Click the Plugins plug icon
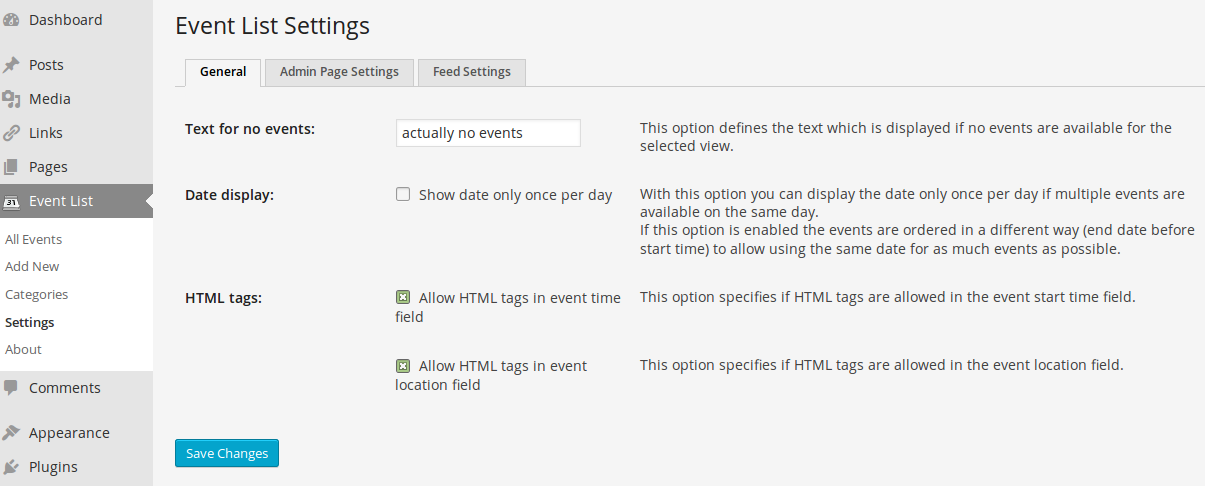 [12, 467]
